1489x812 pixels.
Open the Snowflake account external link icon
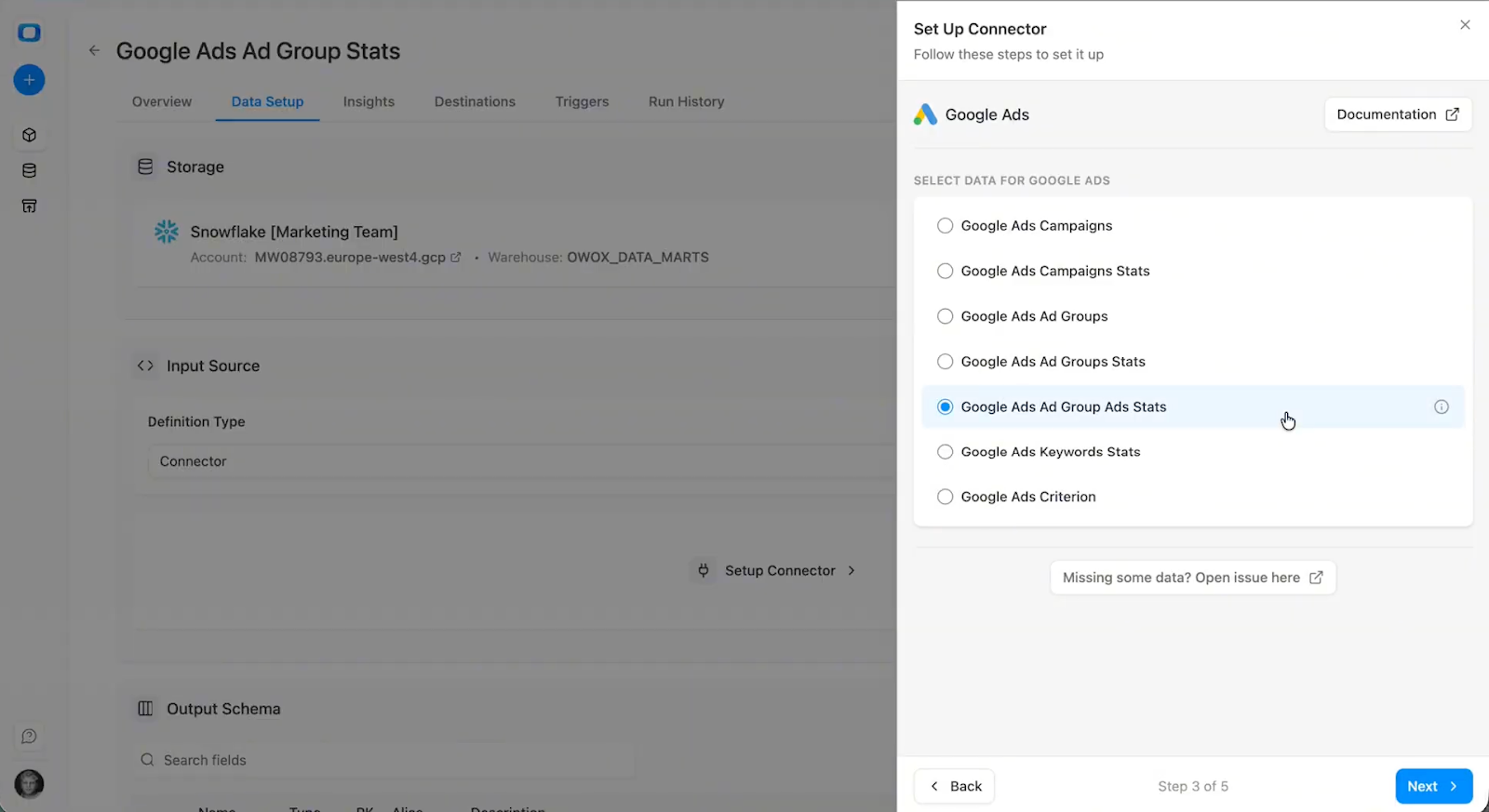point(456,258)
